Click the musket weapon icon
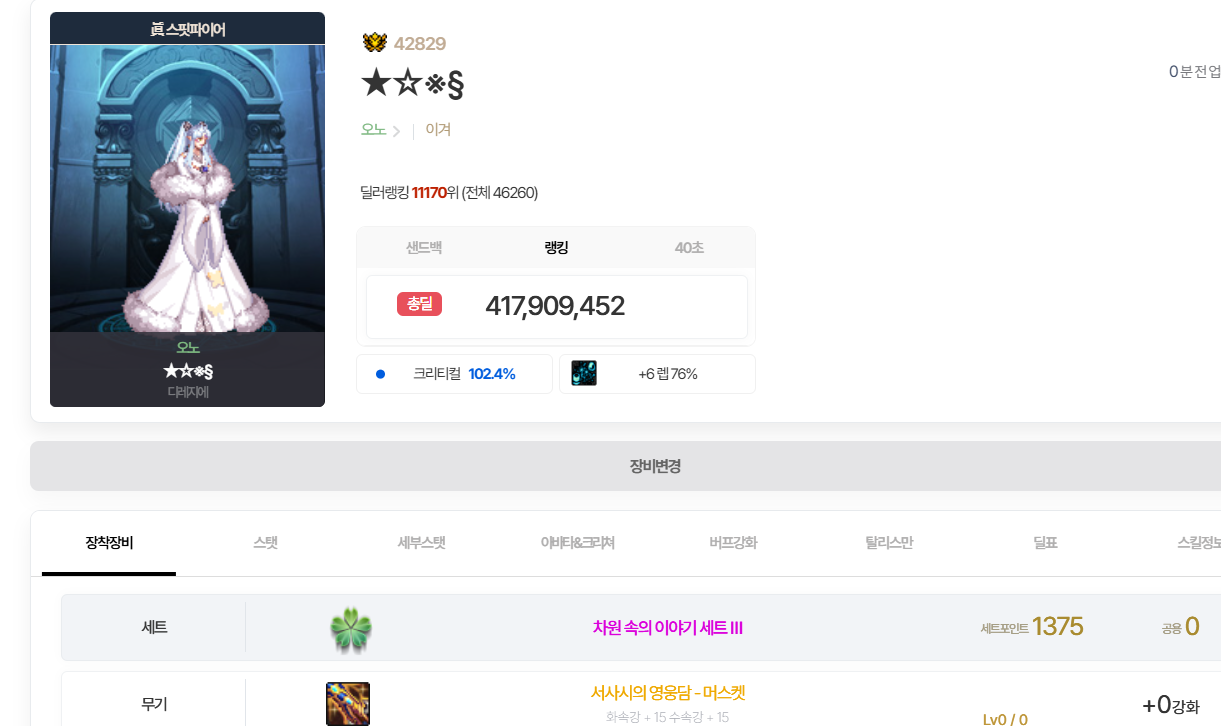Image resolution: width=1221 pixels, height=726 pixels. [348, 703]
